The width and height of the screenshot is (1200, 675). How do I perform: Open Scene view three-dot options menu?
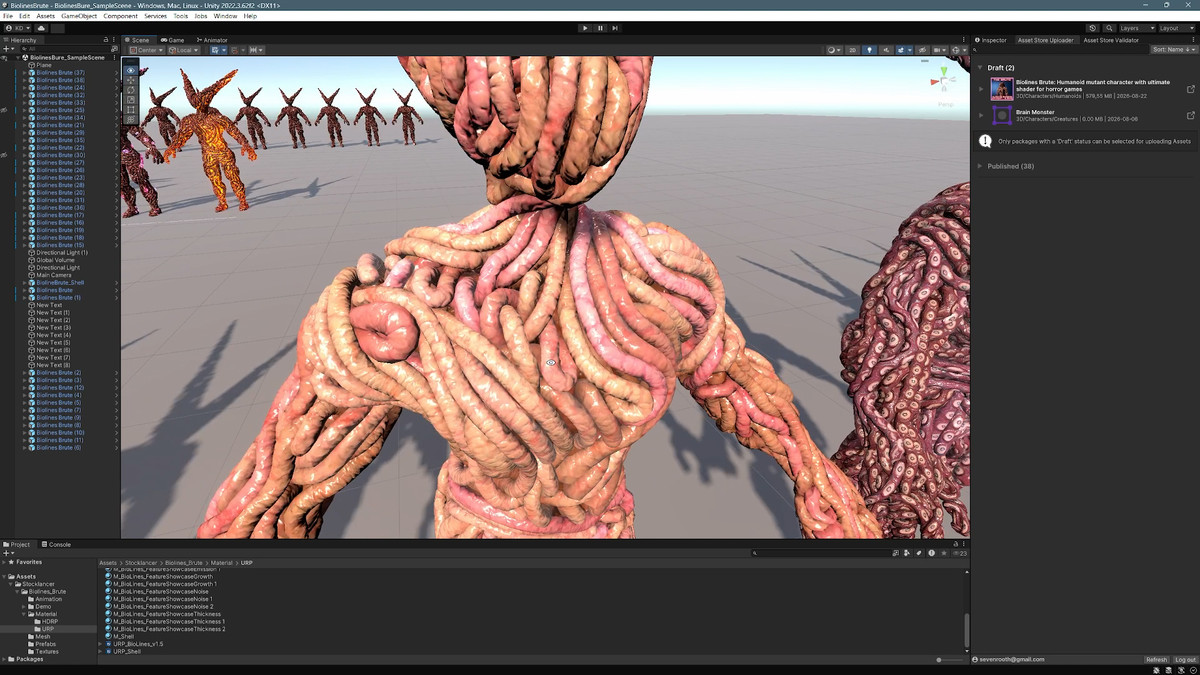click(965, 40)
